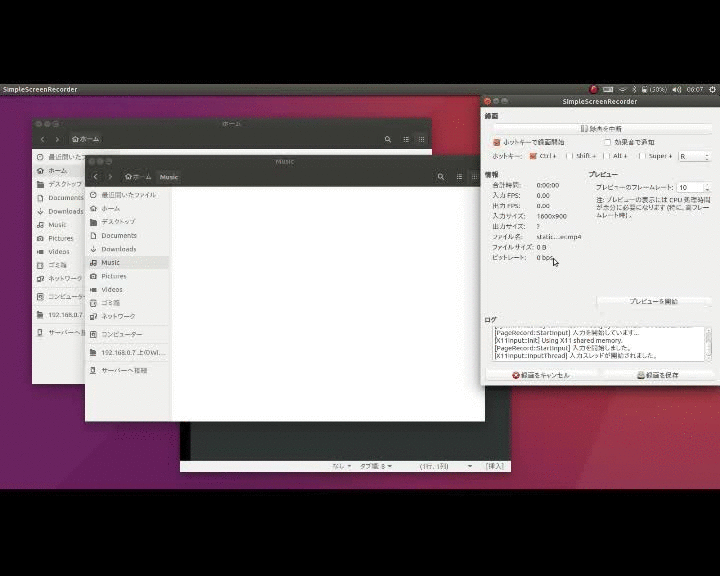
Task: Click サーバーへ接続 in Music window sidebar
Action: tap(127, 370)
